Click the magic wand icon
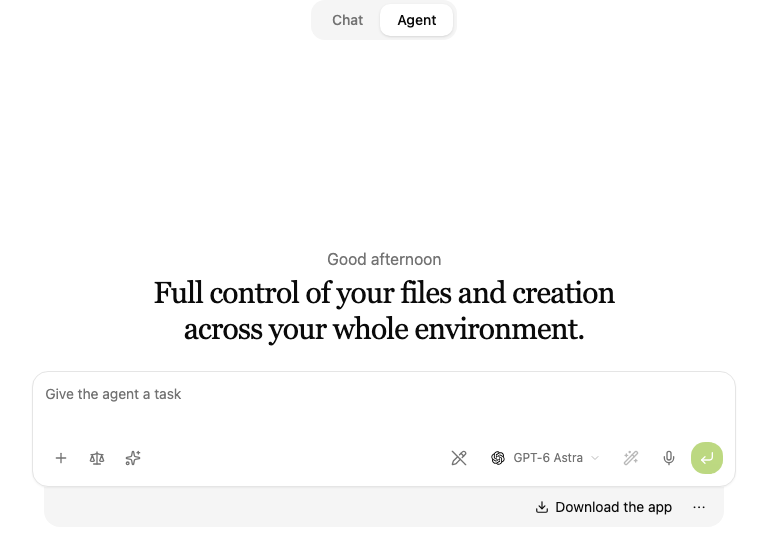 coord(631,458)
